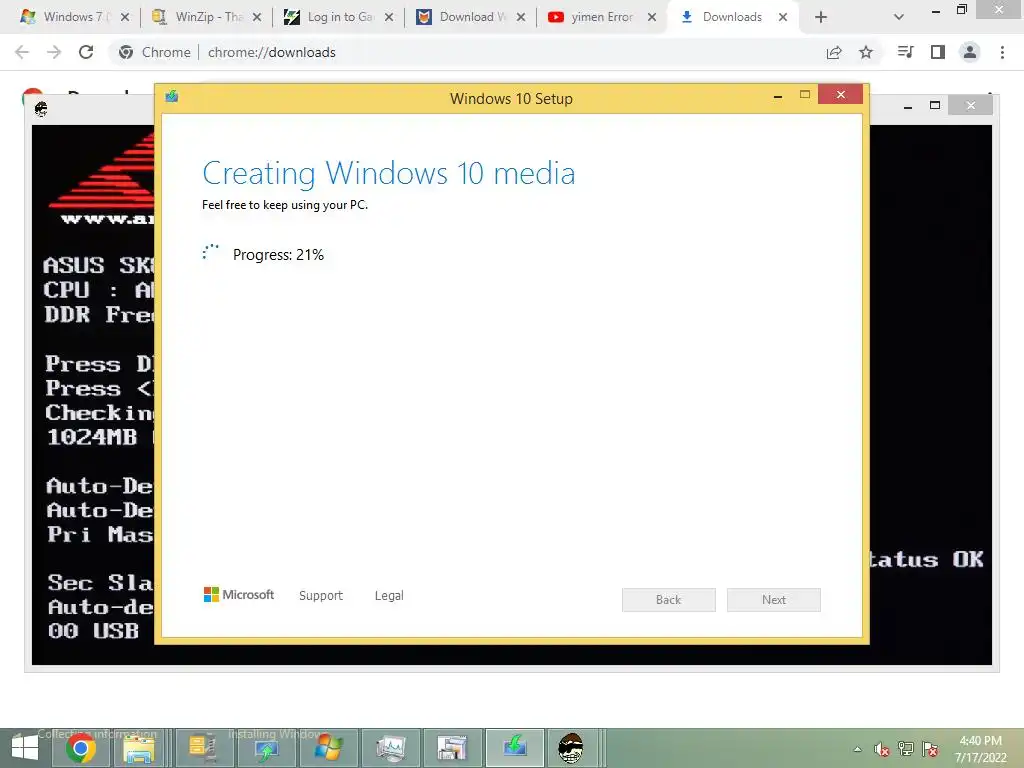Click the Back button in Windows 10 Setup
The image size is (1024, 768).
pos(669,600)
